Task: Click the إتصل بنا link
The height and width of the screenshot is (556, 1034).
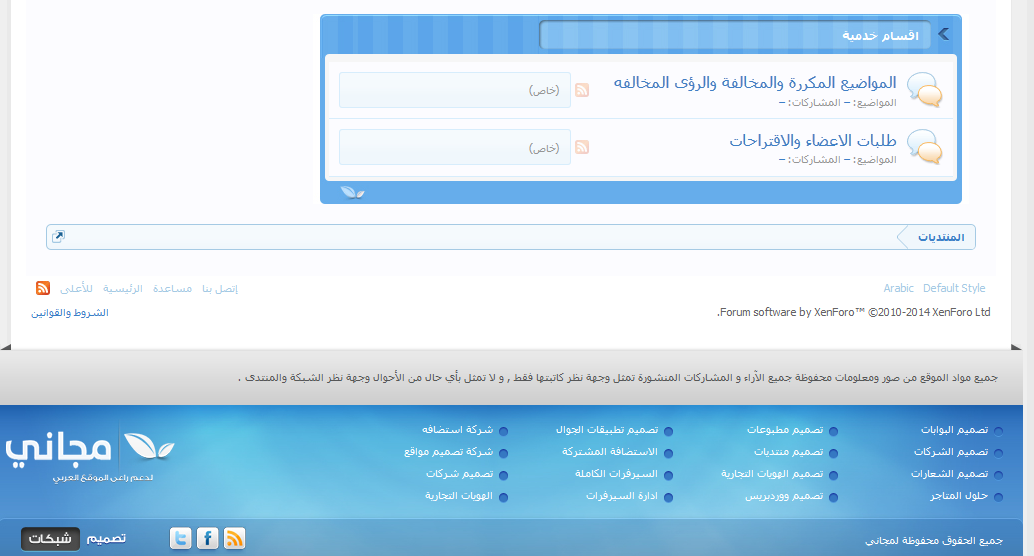Action: click(220, 288)
